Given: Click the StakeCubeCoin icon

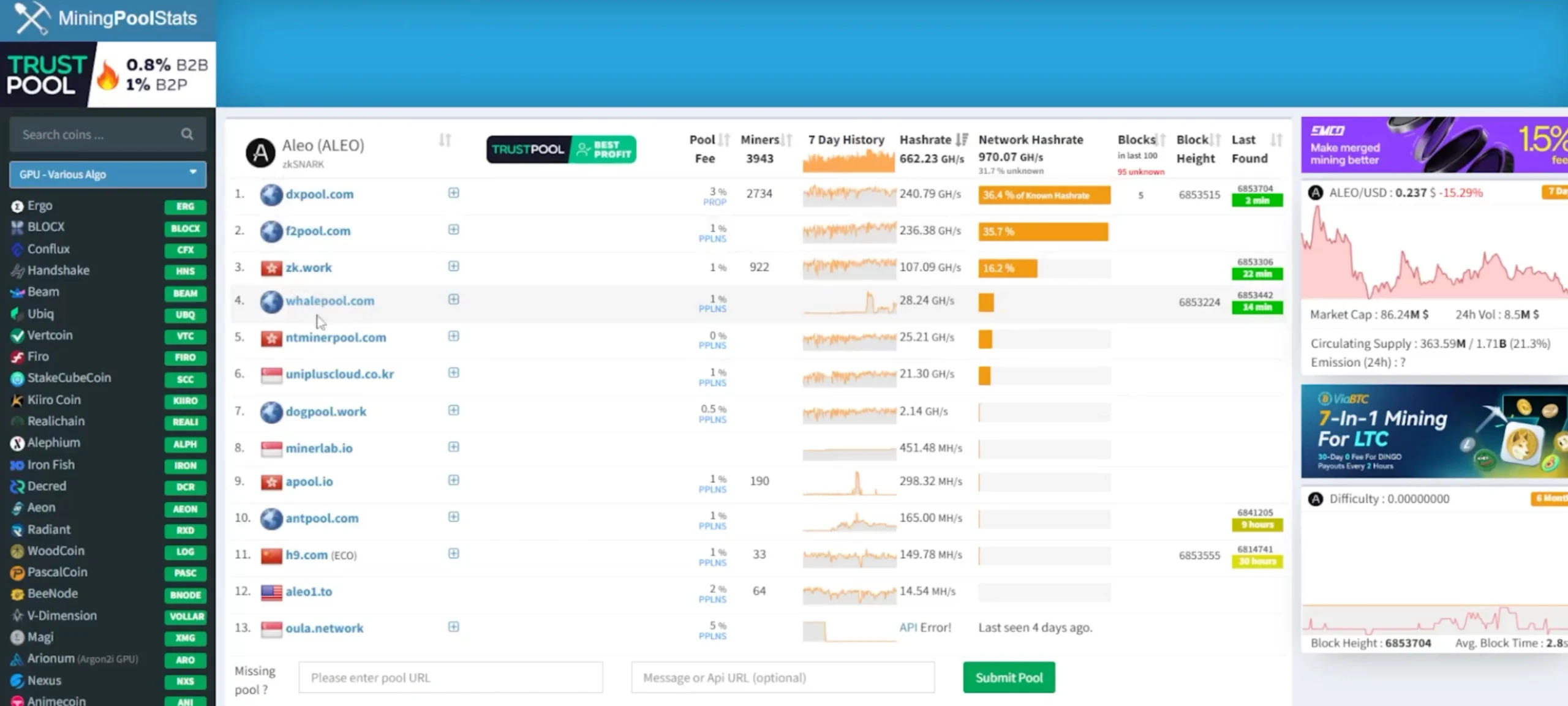Looking at the screenshot, I should pos(17,378).
